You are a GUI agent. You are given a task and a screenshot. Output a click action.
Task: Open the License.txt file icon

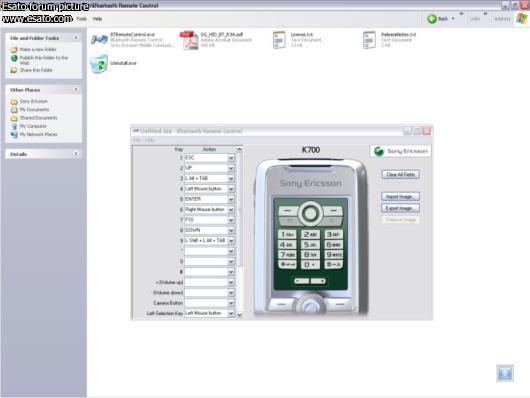tap(279, 40)
